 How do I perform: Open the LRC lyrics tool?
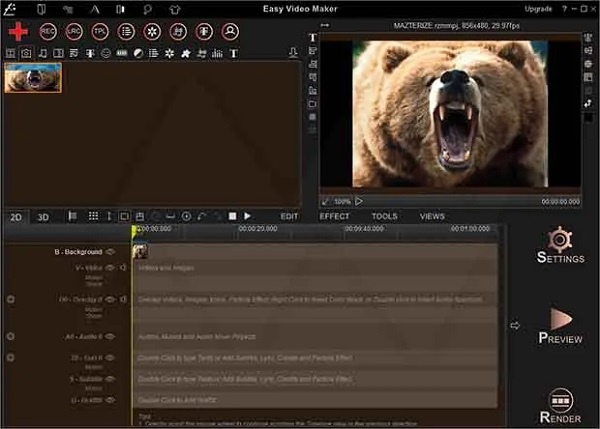tap(73, 31)
